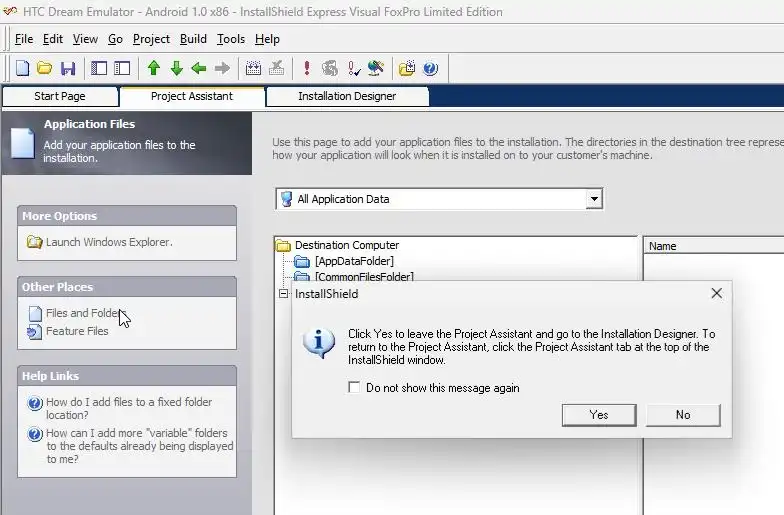The image size is (784, 515).
Task: Toggle the second view pane layout icon
Action: pos(122,68)
